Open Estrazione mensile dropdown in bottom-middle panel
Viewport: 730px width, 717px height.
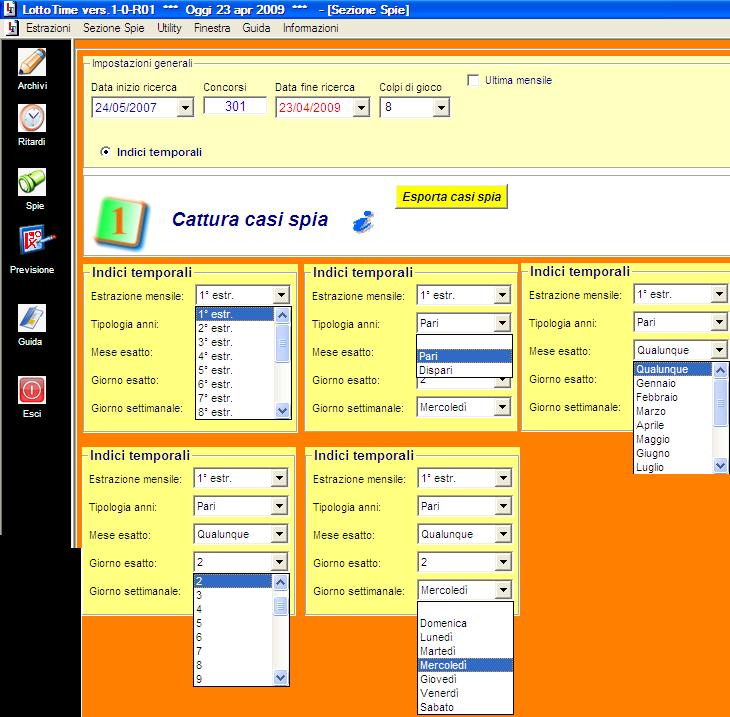(503, 478)
